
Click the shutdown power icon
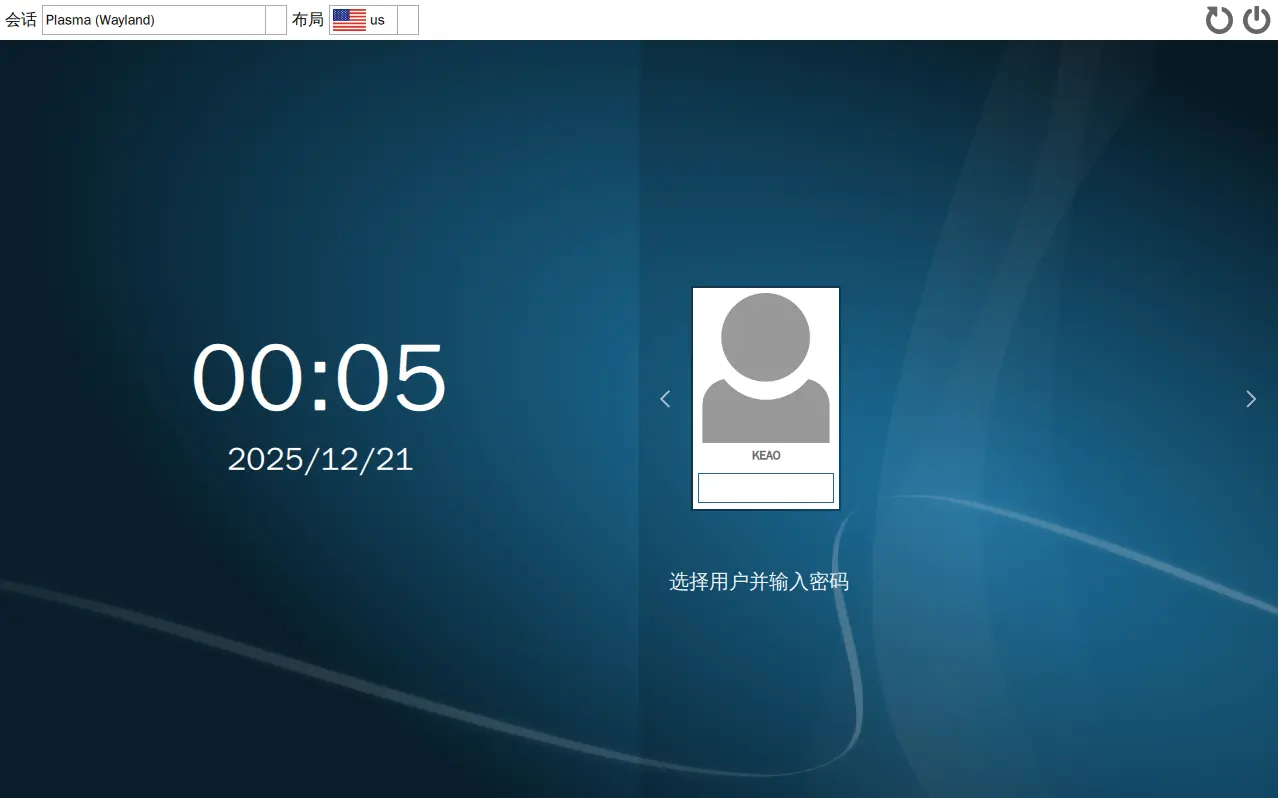pyautogui.click(x=1256, y=19)
